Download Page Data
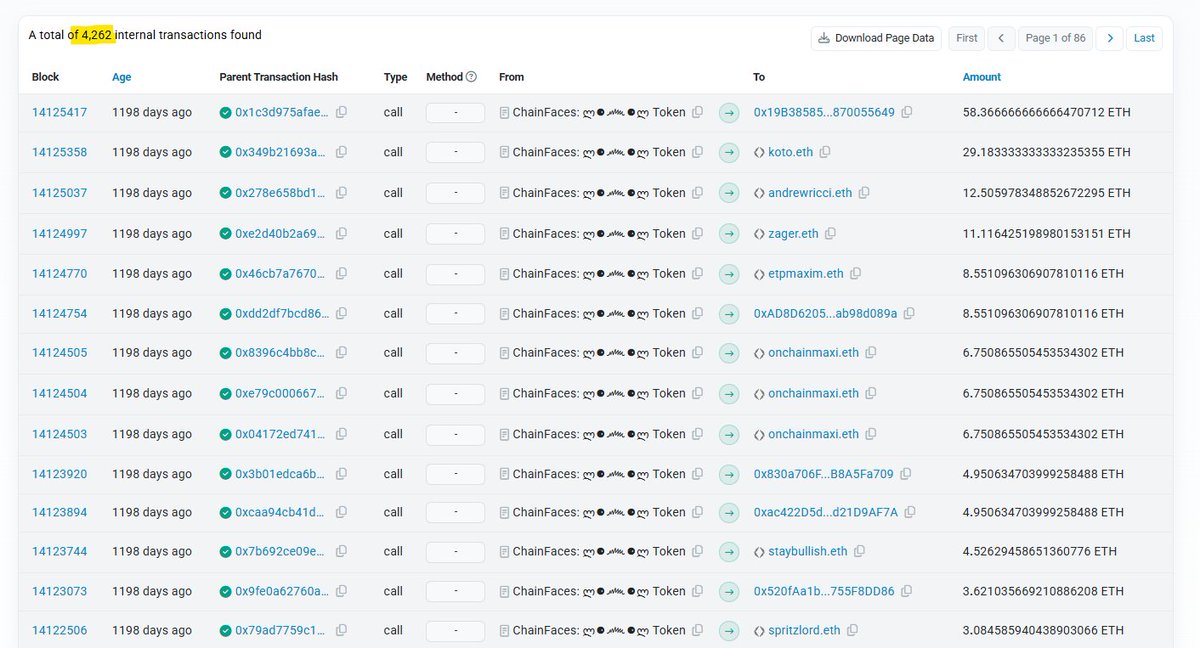This screenshot has height=648, width=1200. [x=876, y=38]
